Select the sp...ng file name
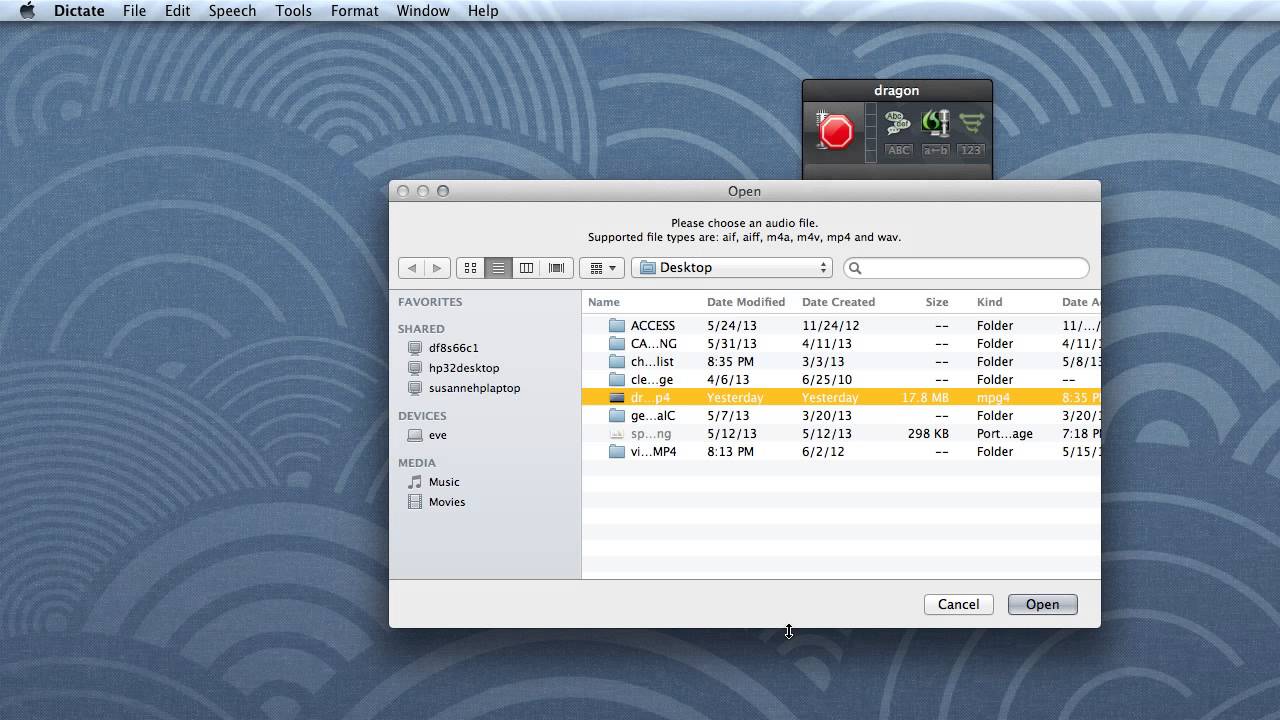Screen dimensions: 1280x720 click(651, 434)
